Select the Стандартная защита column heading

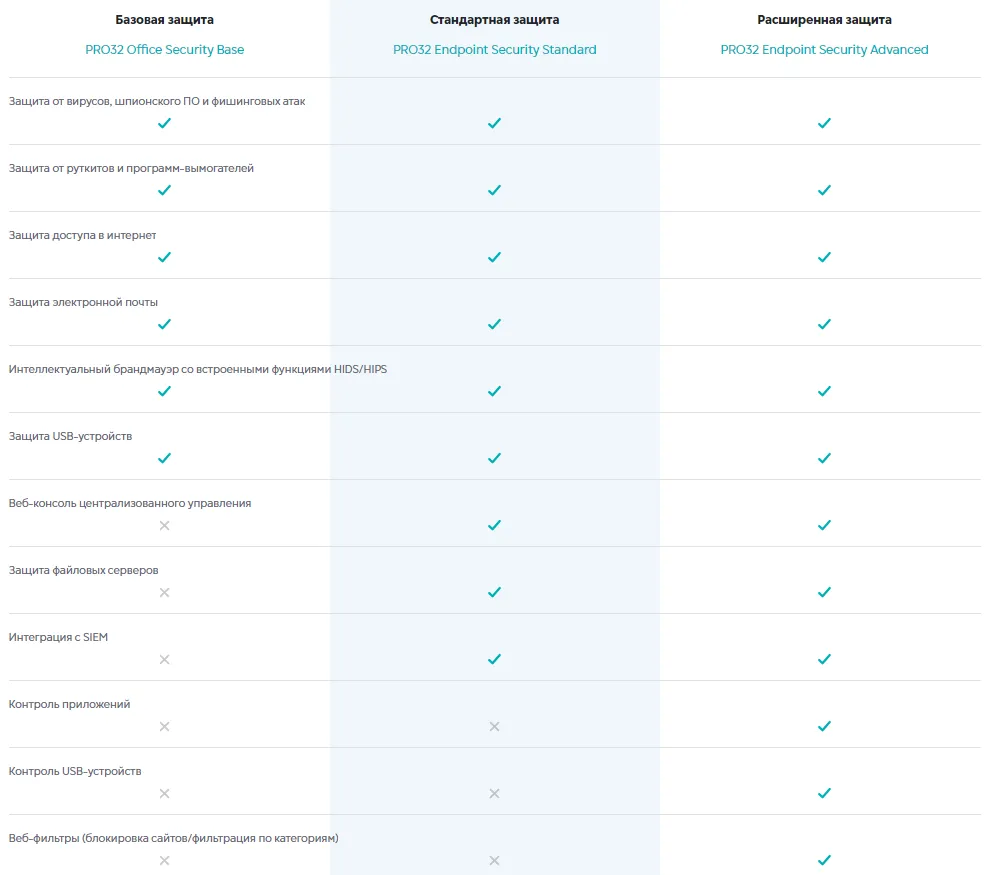point(494,20)
